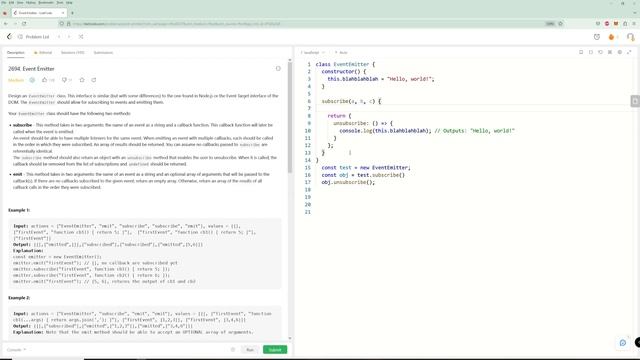Click the zoom level indicator in address bar
The image size is (640, 360).
coord(550,24)
